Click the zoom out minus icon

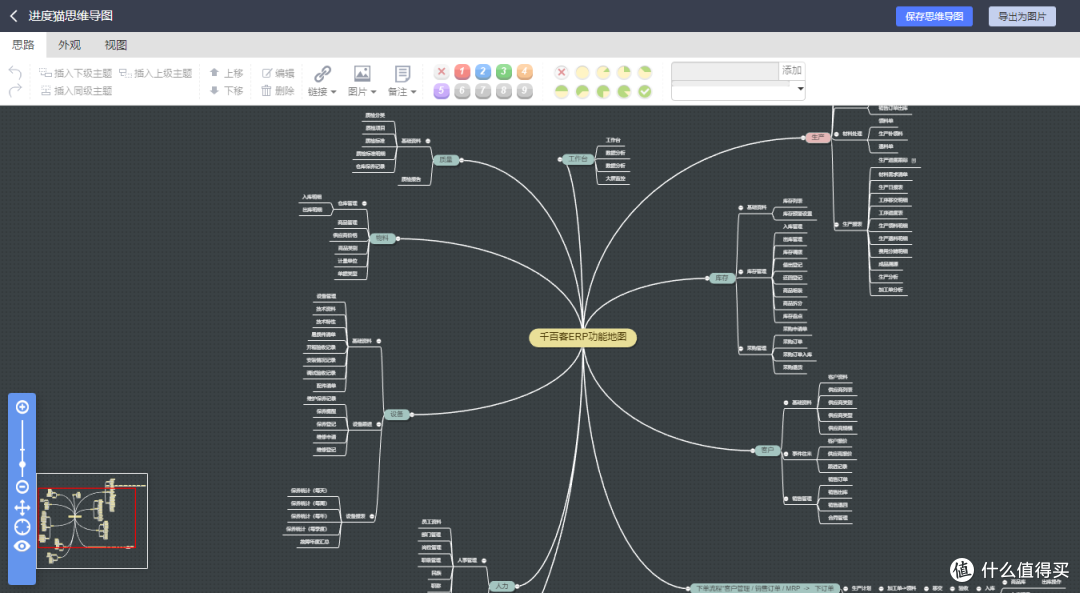click(x=22, y=487)
